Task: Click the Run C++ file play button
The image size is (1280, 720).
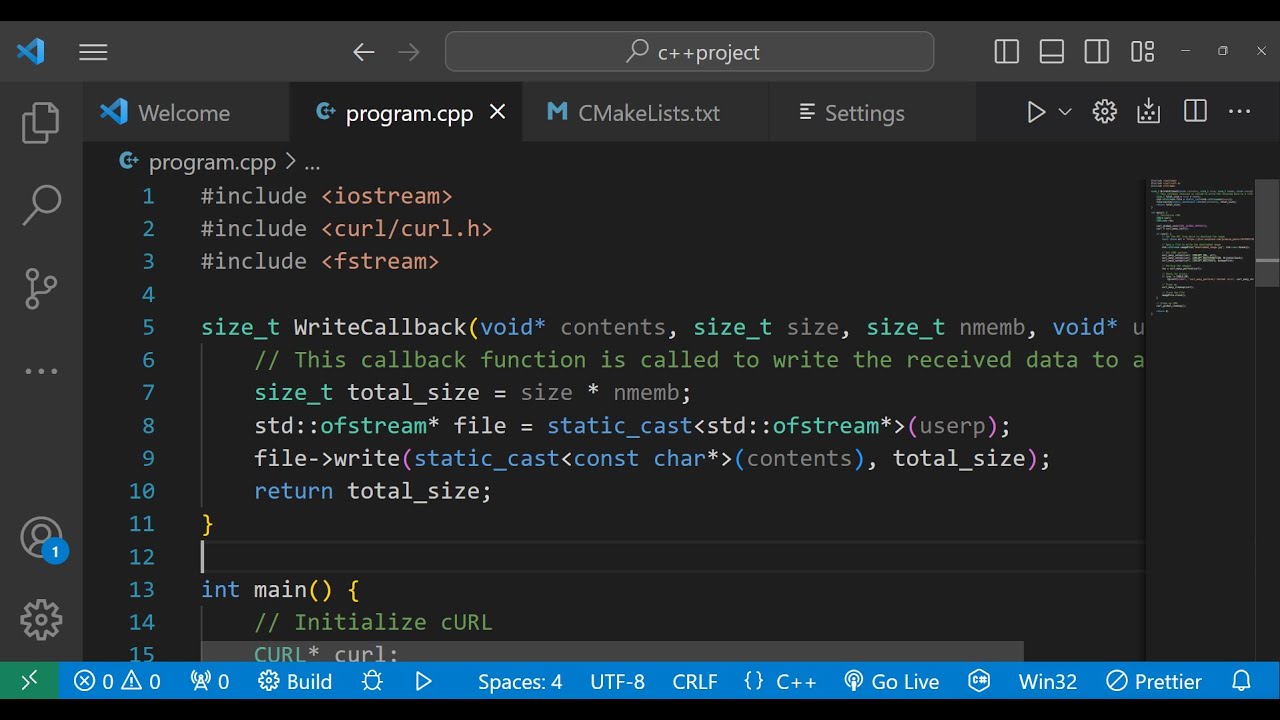Action: coord(1036,112)
